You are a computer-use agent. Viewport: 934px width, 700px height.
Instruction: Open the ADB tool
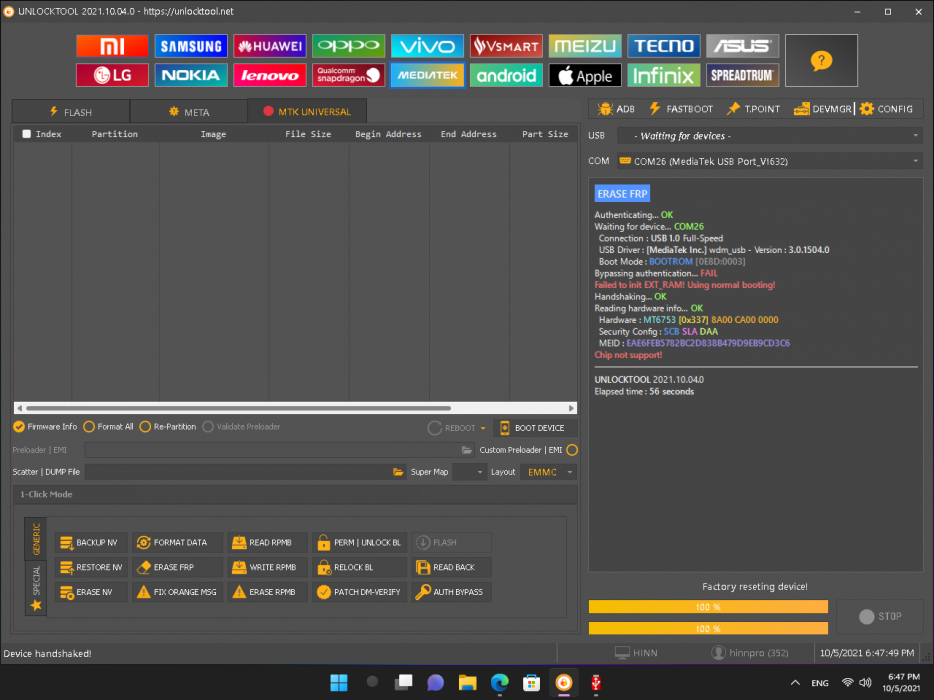(617, 109)
